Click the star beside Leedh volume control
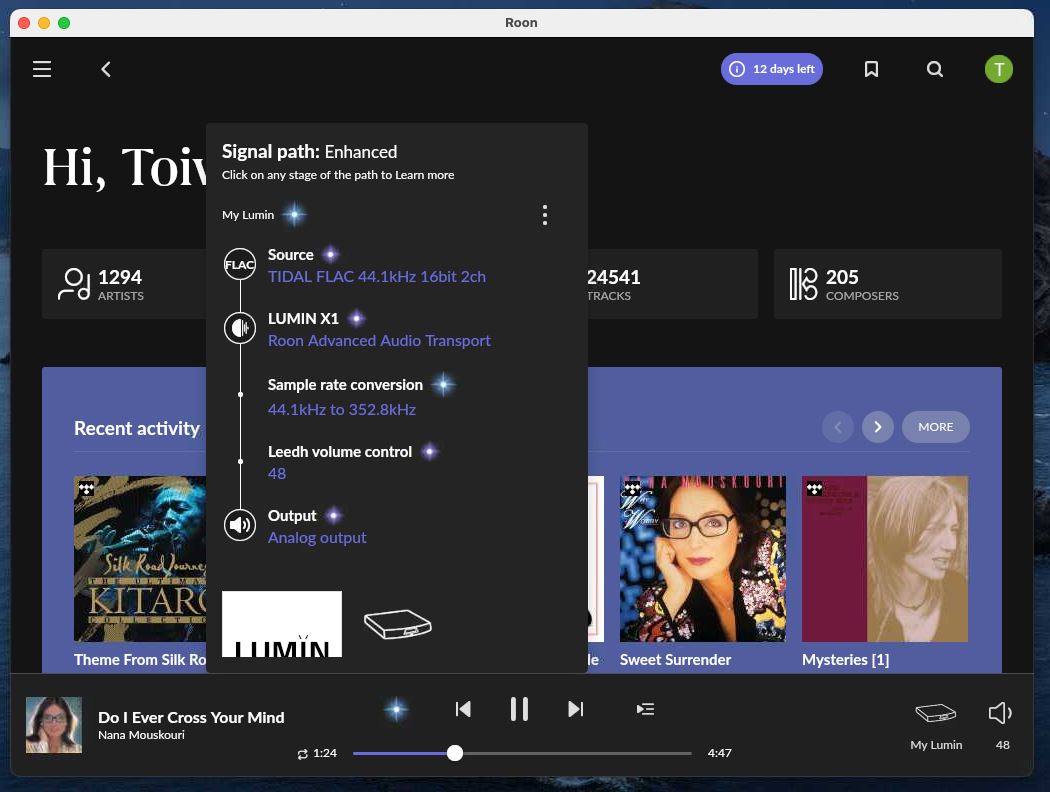Image resolution: width=1050 pixels, height=792 pixels. [x=429, y=452]
